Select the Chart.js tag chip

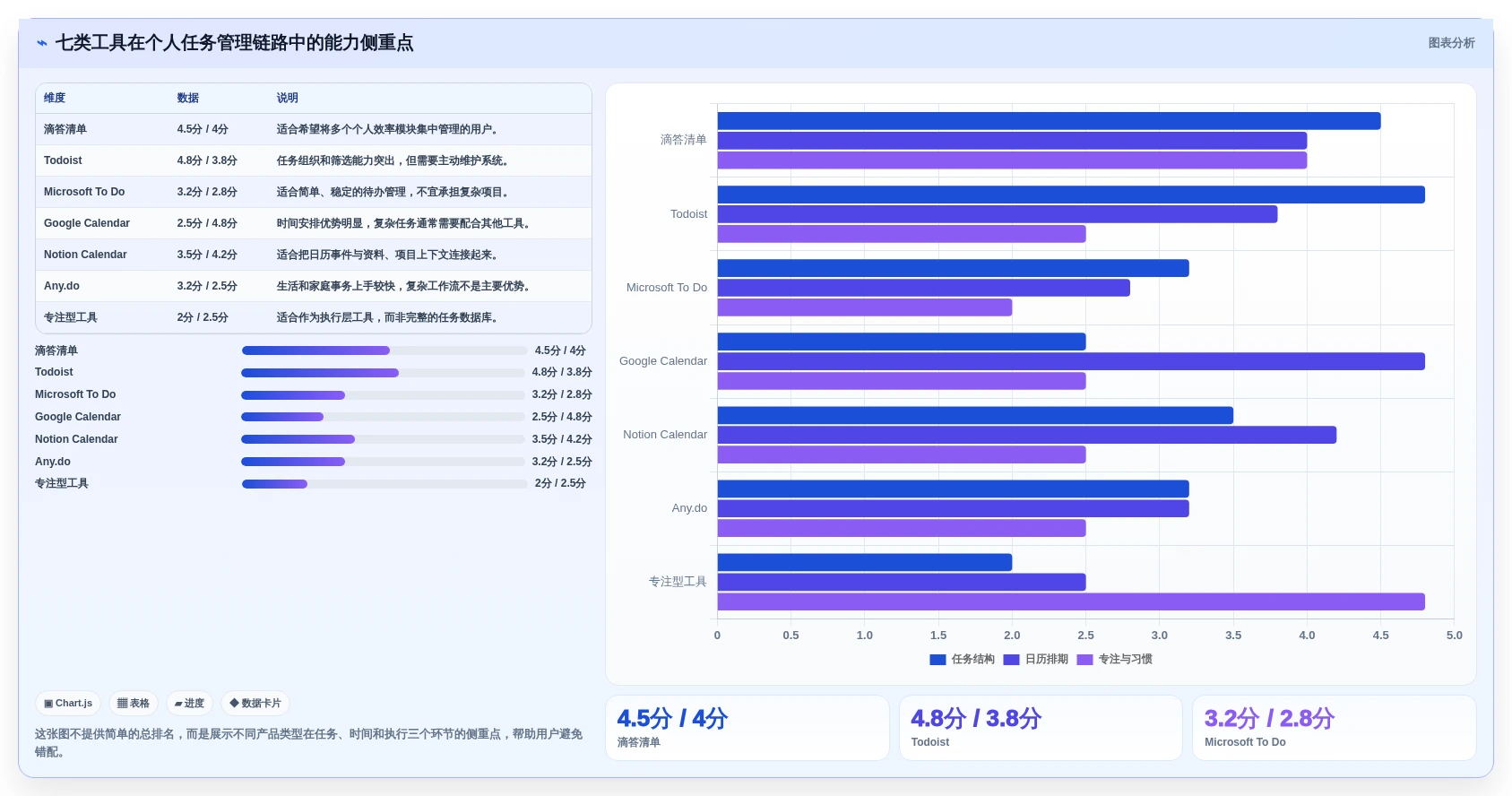point(68,704)
